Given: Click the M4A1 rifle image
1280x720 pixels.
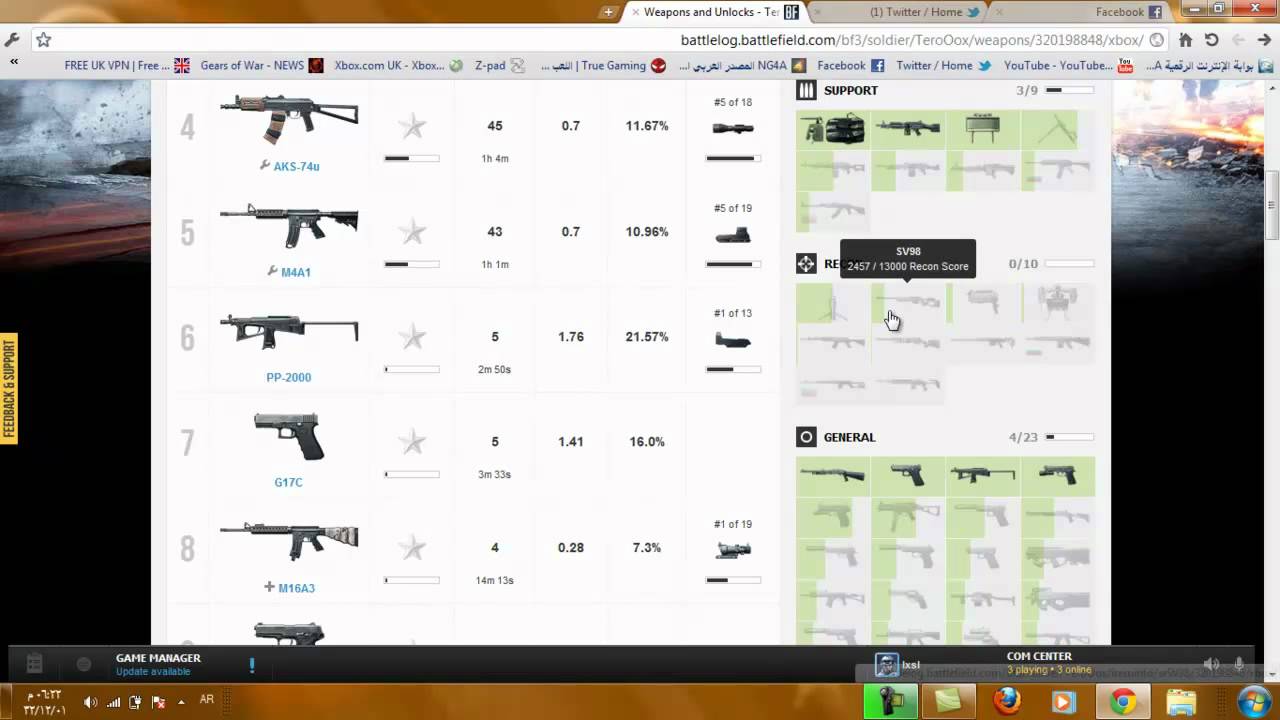Looking at the screenshot, I should click(289, 226).
